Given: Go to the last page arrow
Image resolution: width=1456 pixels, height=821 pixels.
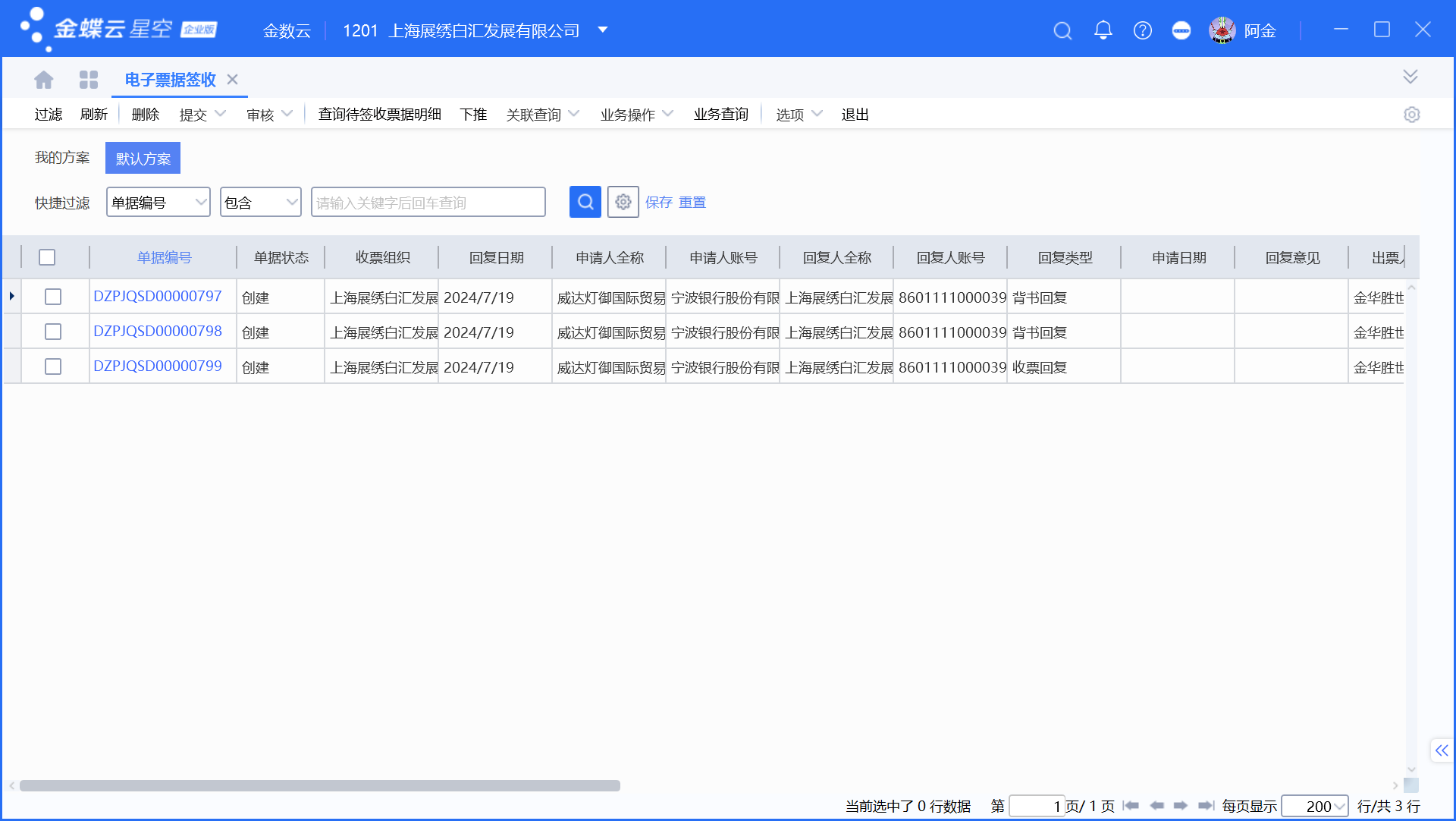Looking at the screenshot, I should [x=1206, y=806].
